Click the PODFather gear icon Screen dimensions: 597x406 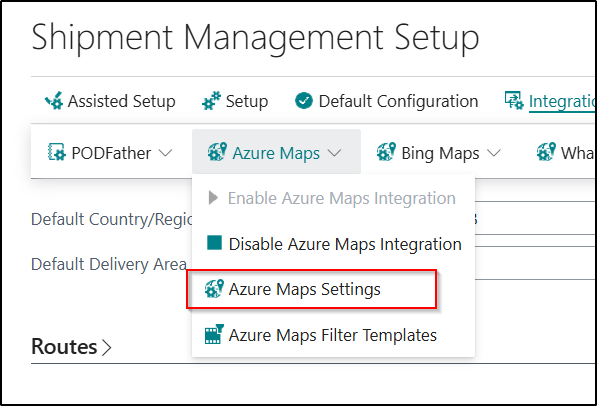tap(57, 152)
